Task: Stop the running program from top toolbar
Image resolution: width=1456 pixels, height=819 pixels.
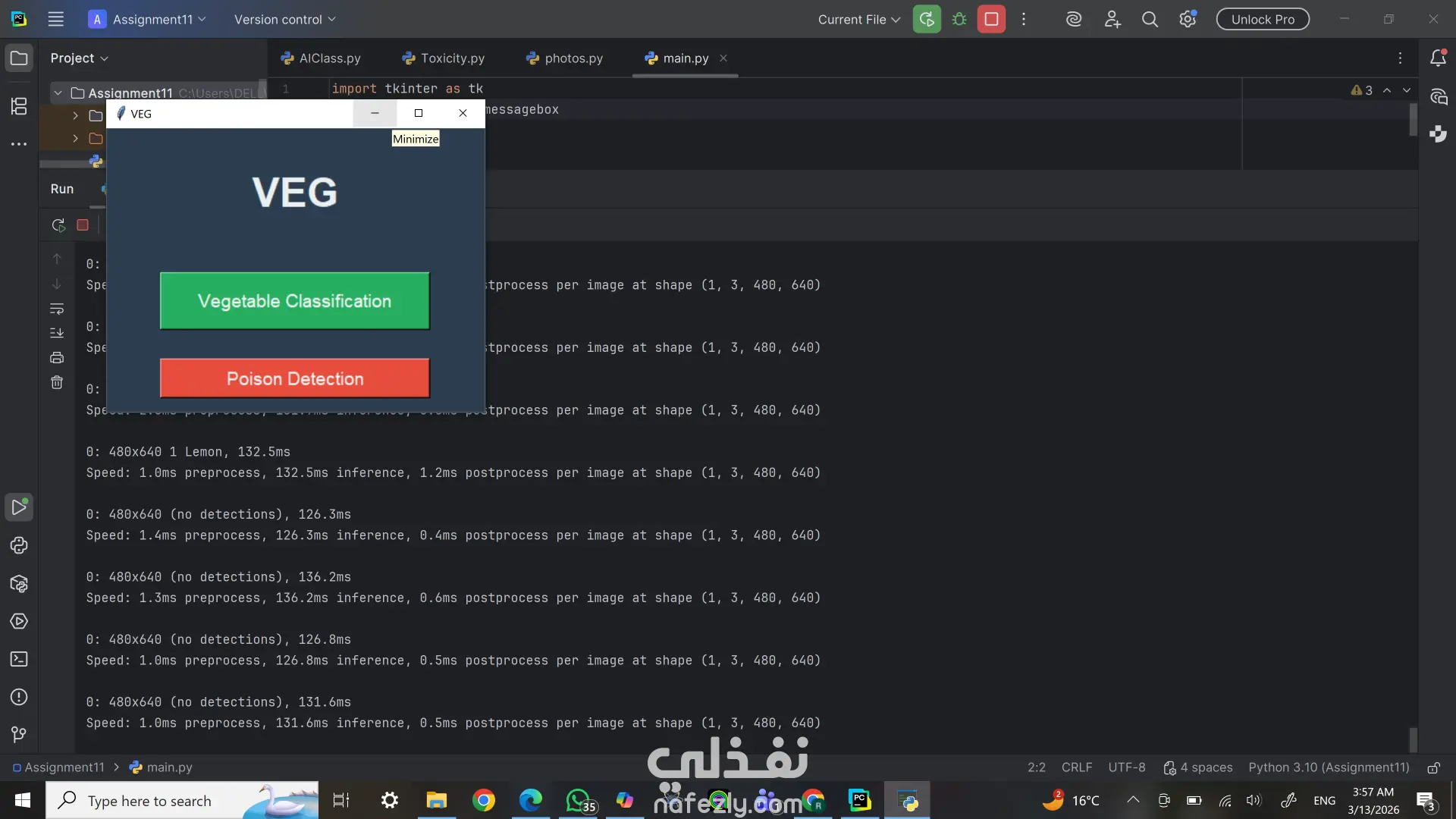Action: click(991, 20)
